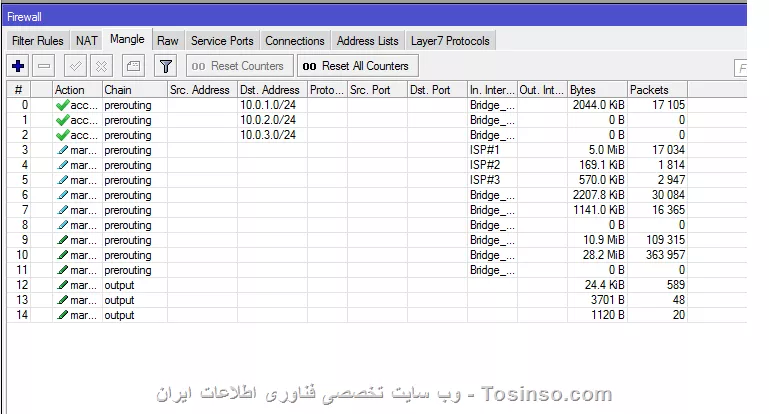Sort by the Chain column header
This screenshot has height=414, width=769.
[x=135, y=90]
